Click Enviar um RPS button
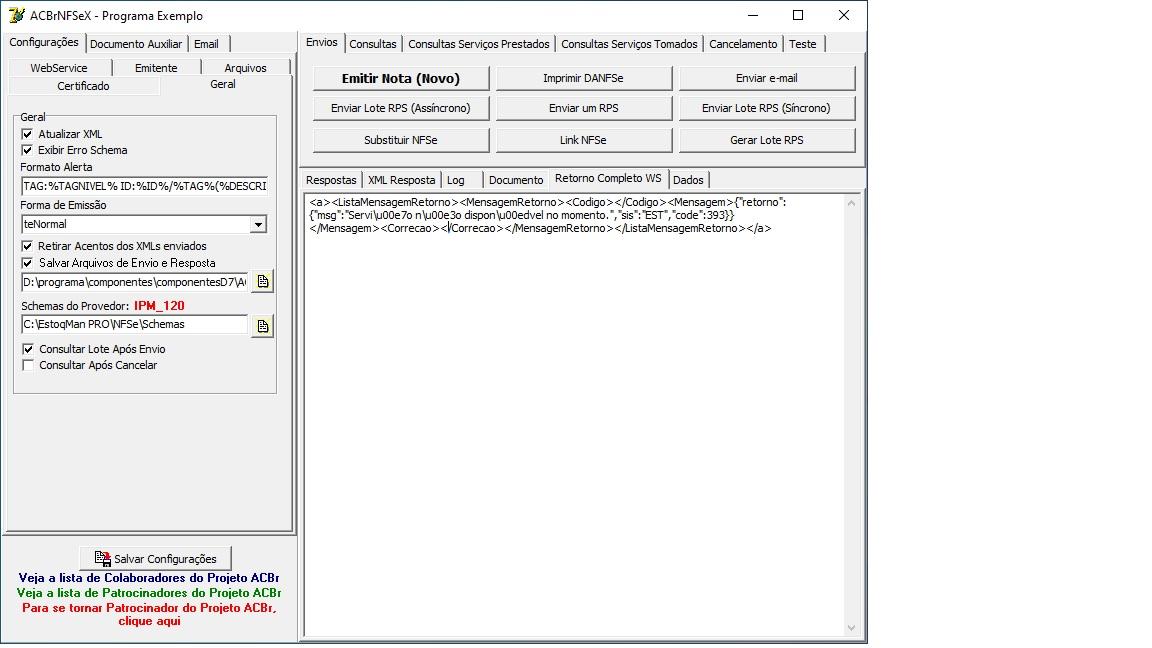 coord(583,108)
